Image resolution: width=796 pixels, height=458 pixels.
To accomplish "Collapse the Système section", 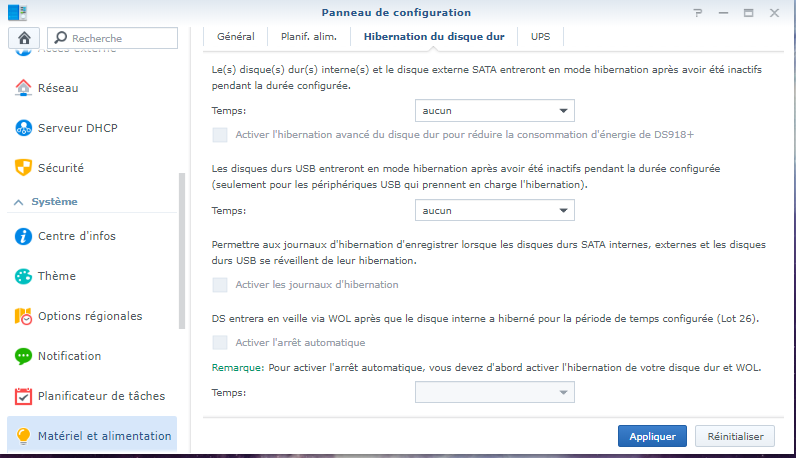I will click(19, 202).
